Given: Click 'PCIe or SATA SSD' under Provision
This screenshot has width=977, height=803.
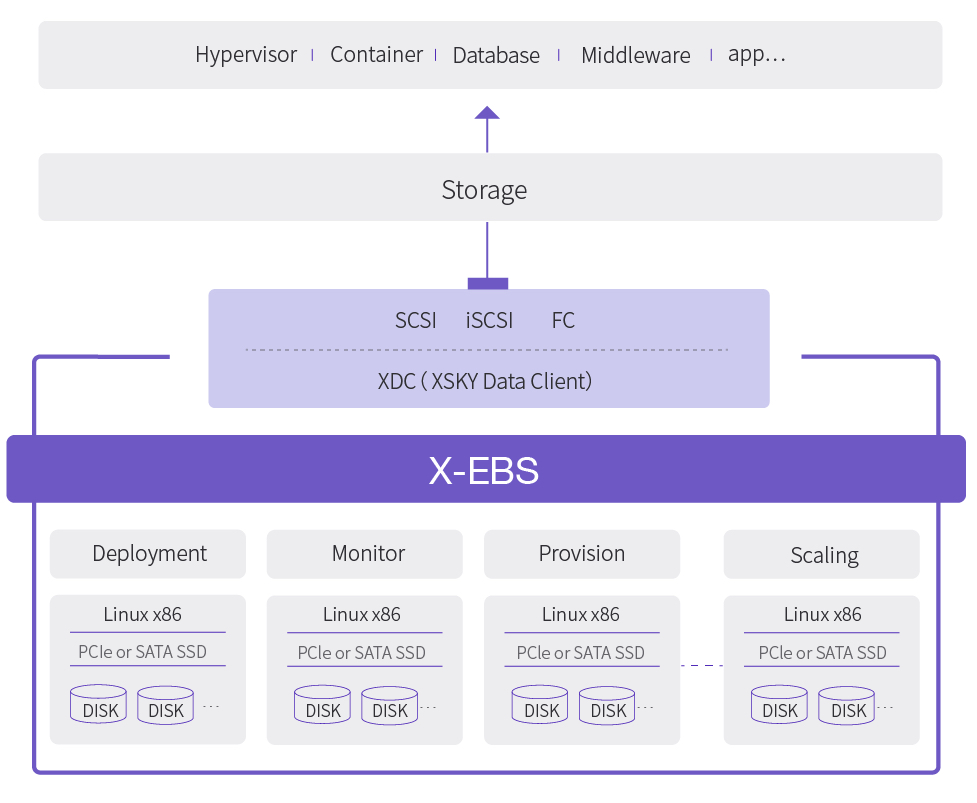Looking at the screenshot, I should (581, 652).
